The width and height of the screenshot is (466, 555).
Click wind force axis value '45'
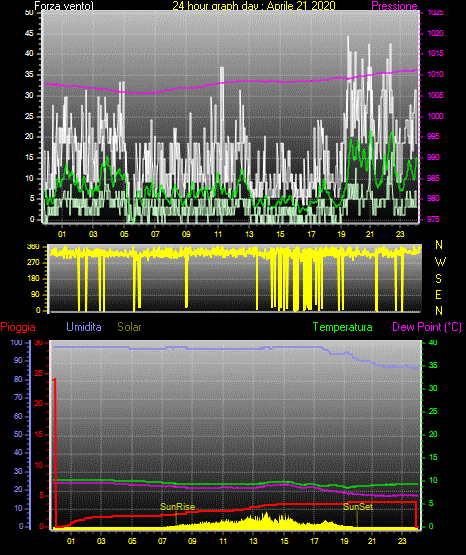point(29,33)
